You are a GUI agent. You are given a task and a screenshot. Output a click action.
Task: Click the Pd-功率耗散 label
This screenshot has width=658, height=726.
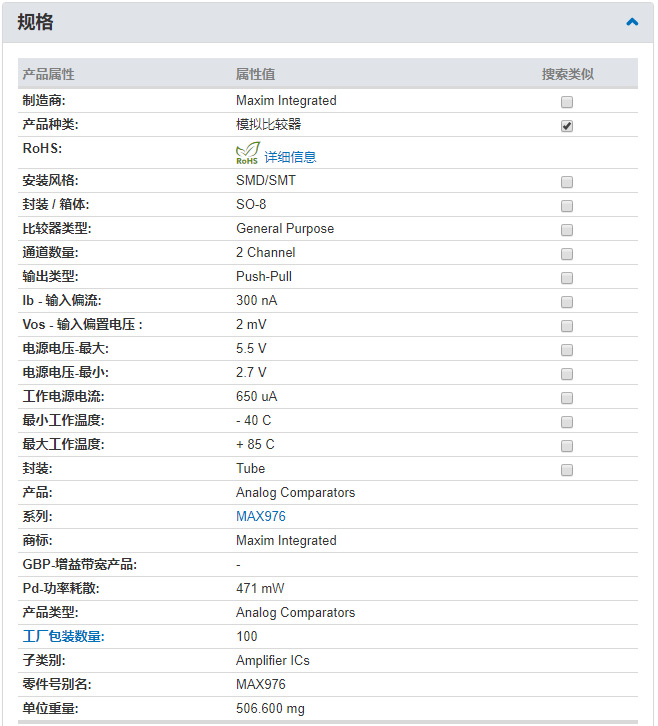61,588
